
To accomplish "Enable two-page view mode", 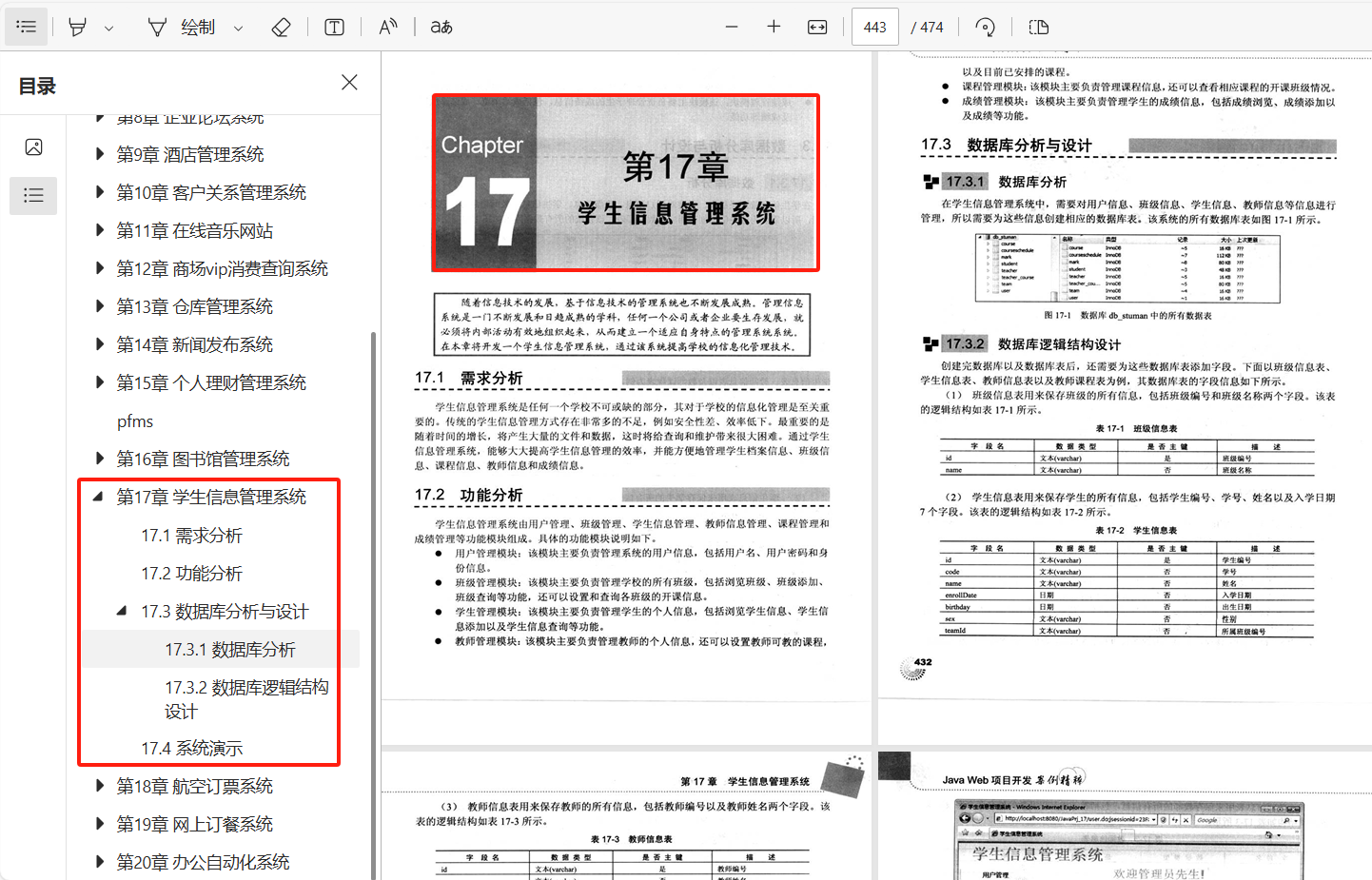I will pyautogui.click(x=1038, y=26).
